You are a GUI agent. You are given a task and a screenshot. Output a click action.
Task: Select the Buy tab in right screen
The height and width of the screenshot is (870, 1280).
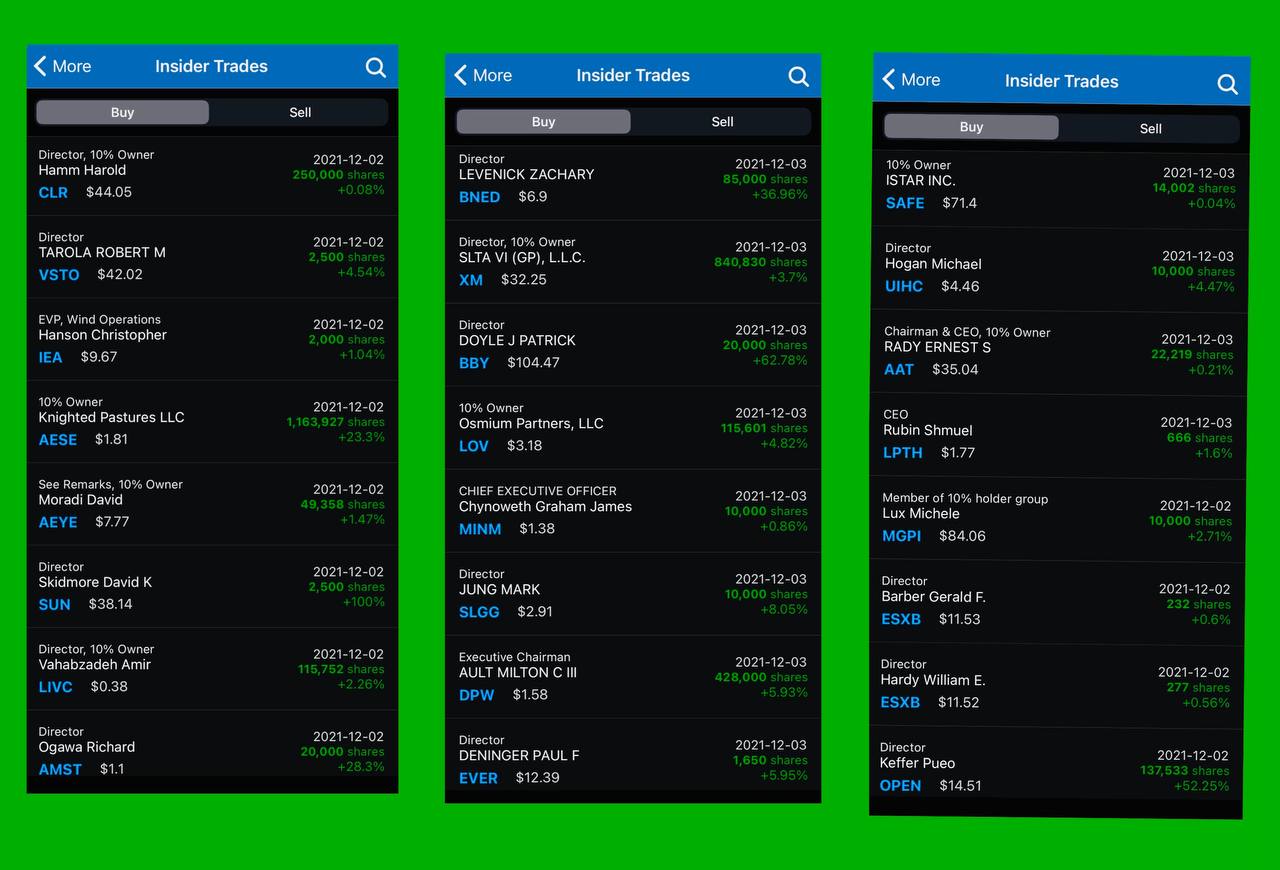(971, 127)
